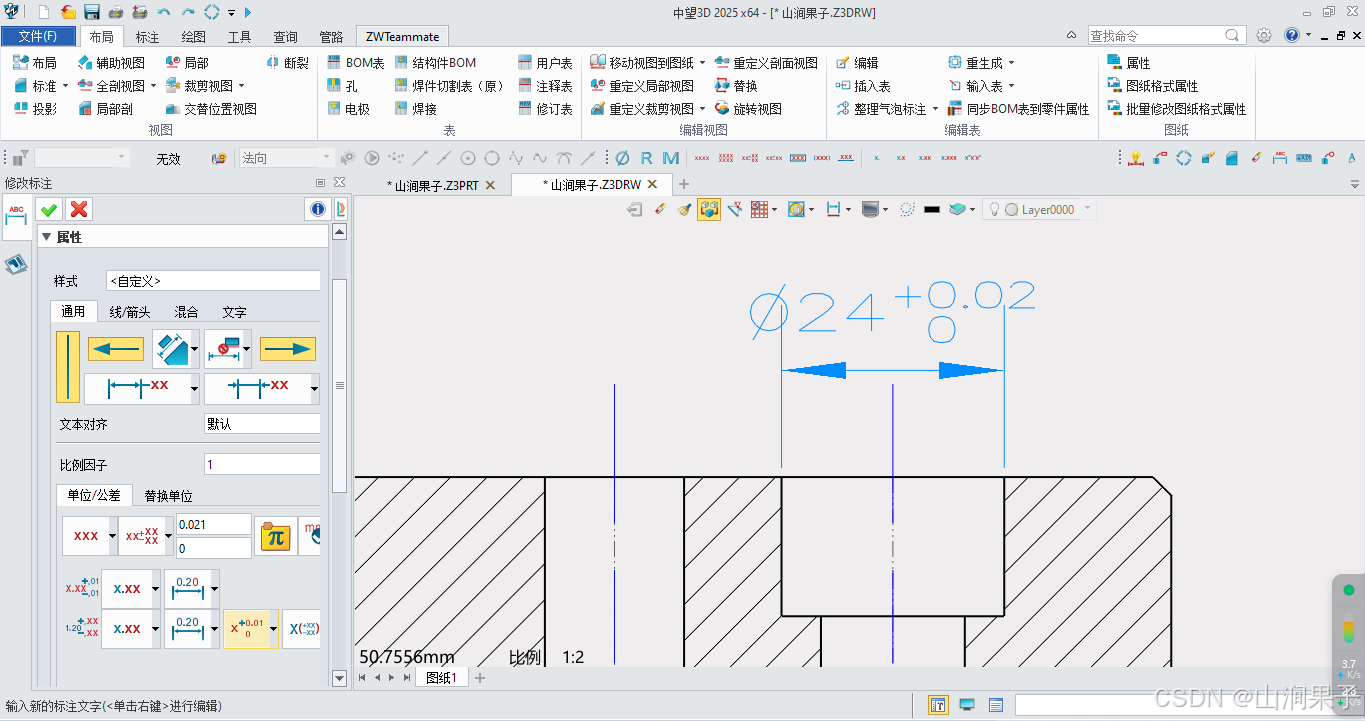Image resolution: width=1365 pixels, height=721 pixels.
Task: Confirm the dimension edit with the green checkmark
Action: pos(48,209)
